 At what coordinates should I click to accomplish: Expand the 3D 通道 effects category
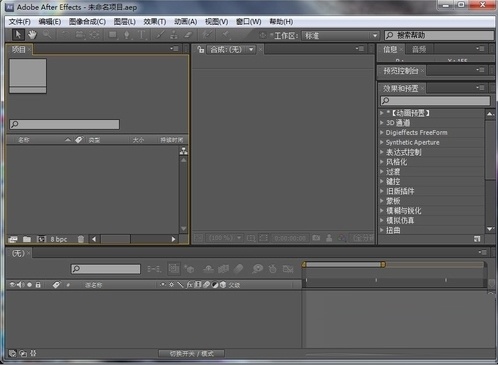pyautogui.click(x=382, y=123)
